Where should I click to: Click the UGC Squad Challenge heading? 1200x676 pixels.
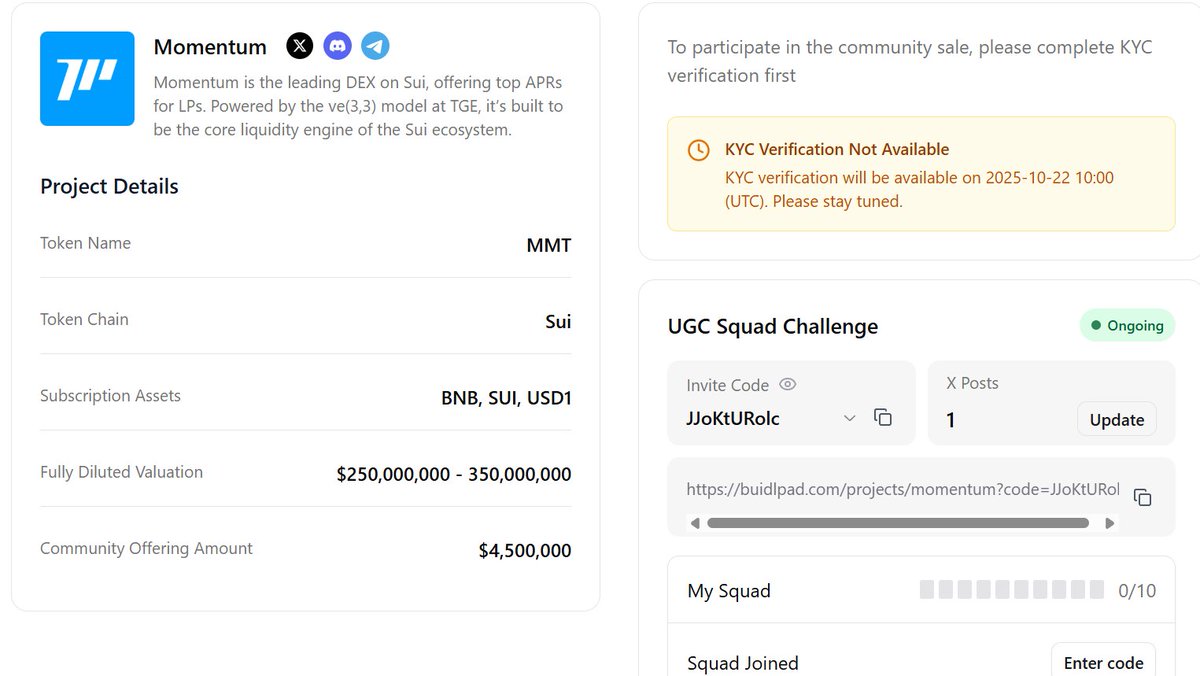tap(772, 327)
